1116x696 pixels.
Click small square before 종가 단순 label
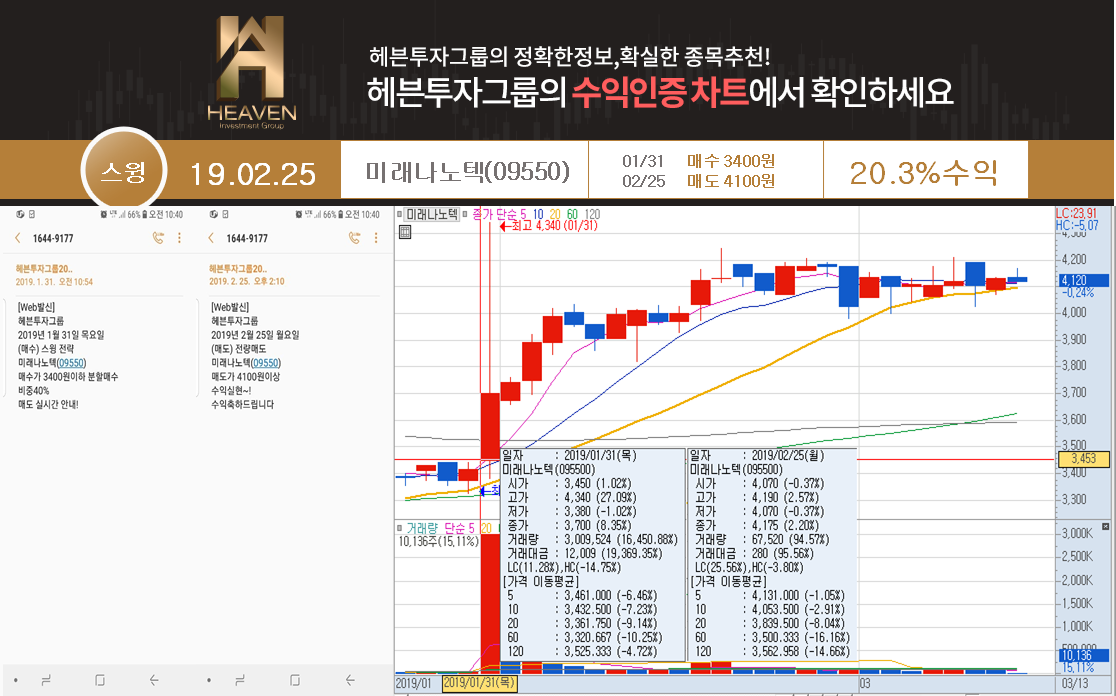pos(465,213)
